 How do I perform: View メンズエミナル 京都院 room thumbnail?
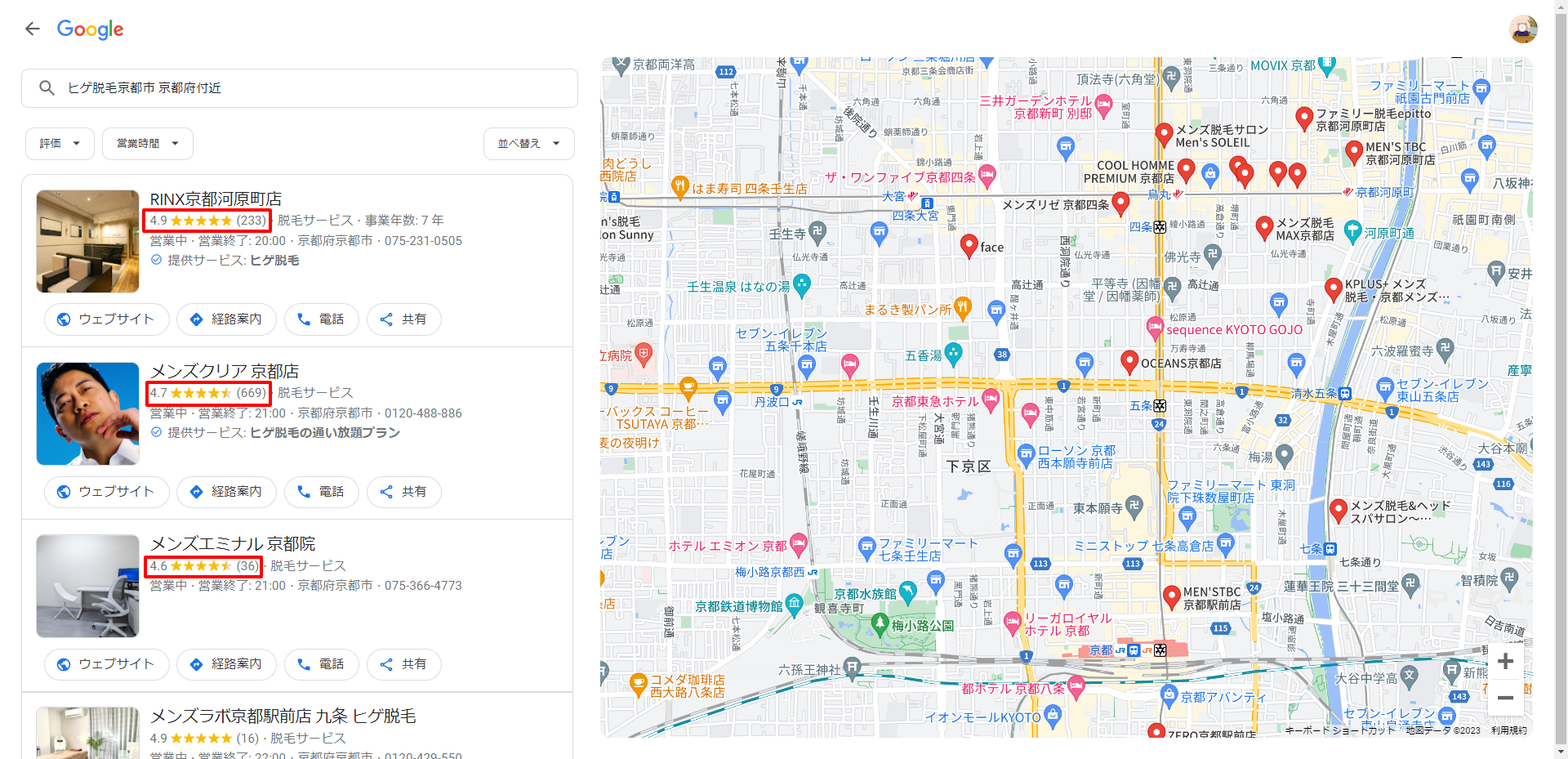[88, 586]
